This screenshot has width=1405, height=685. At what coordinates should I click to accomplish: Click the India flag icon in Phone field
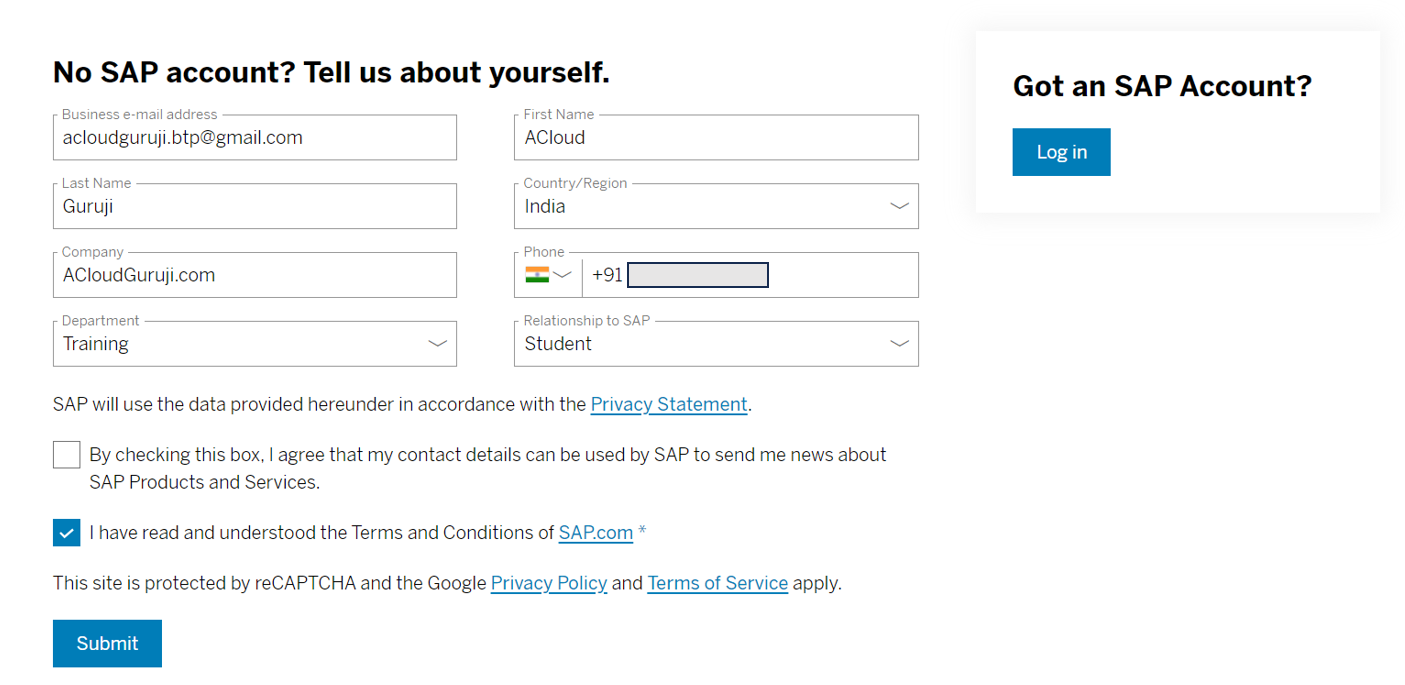pos(537,275)
